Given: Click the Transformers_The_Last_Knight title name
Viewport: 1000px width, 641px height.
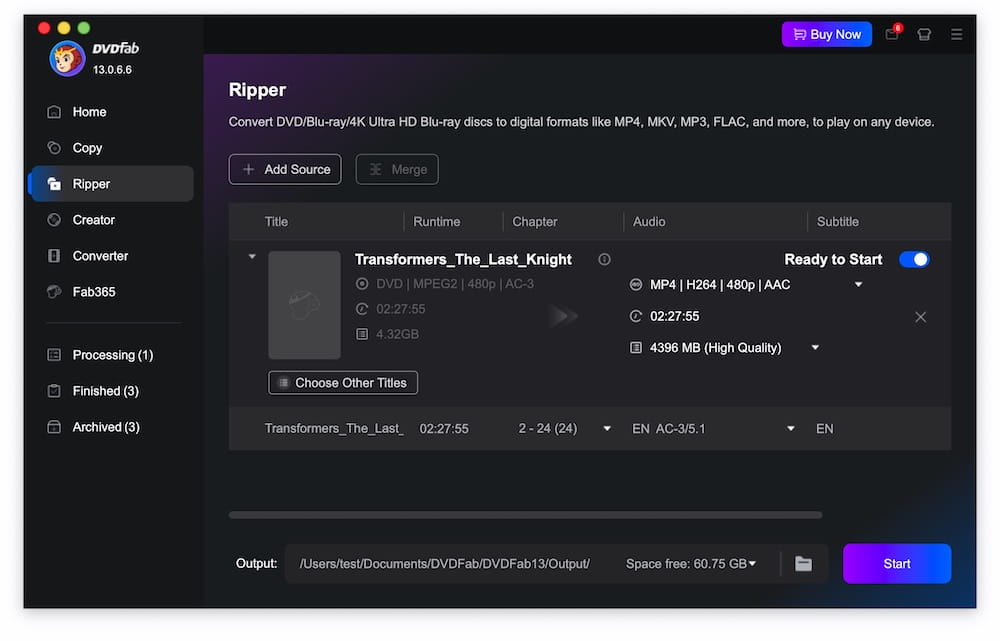Looking at the screenshot, I should [x=463, y=260].
